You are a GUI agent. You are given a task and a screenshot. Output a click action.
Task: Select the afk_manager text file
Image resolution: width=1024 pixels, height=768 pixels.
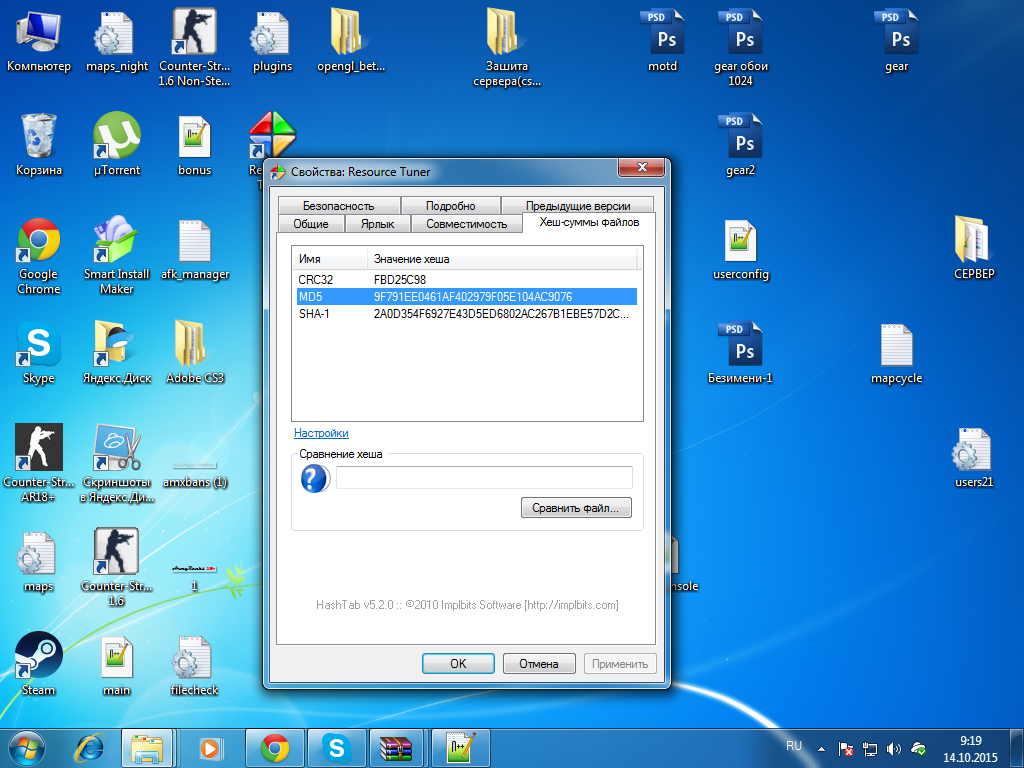195,249
